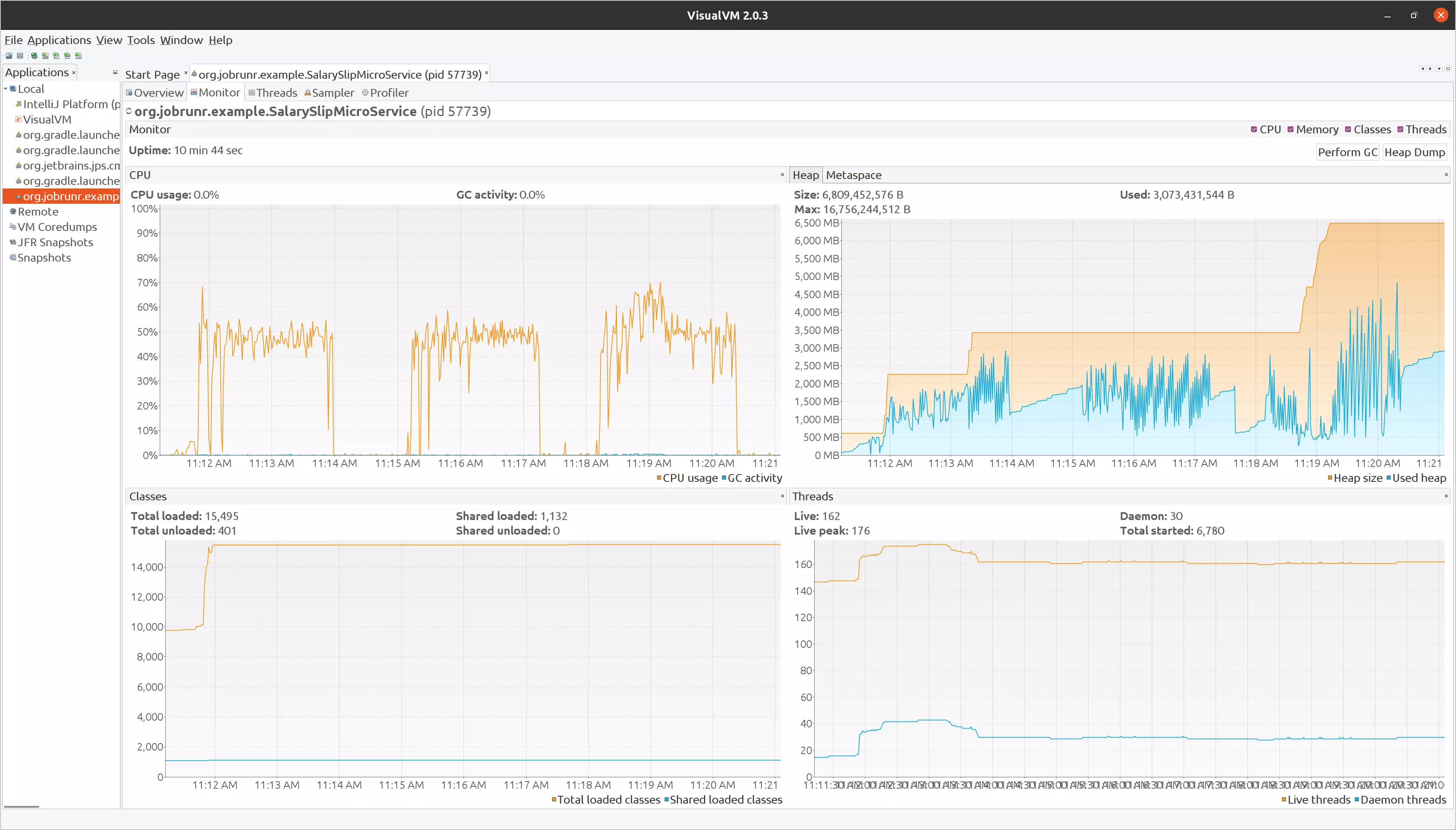Screen dimensions: 1456x830
Task: Click the Add Remote Host toolbar icon
Action: coord(34,56)
